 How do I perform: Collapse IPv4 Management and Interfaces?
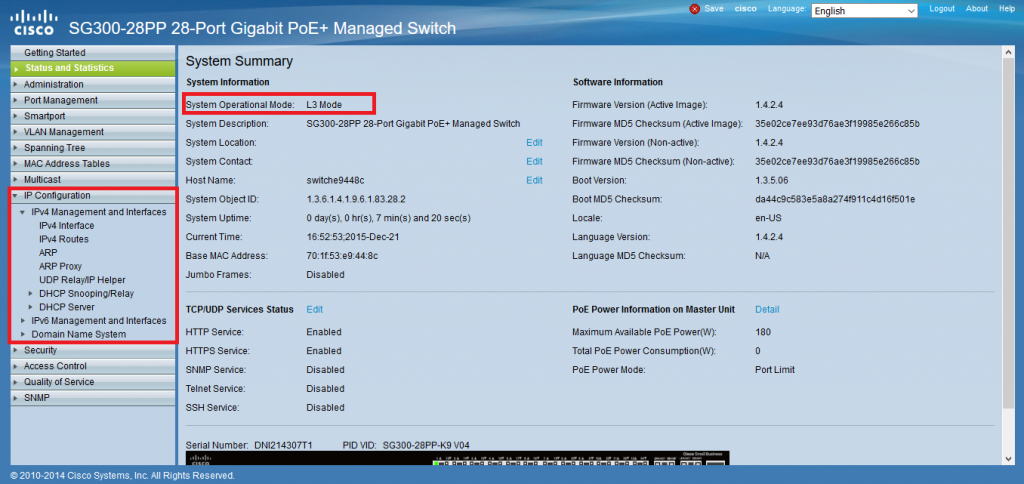(x=98, y=212)
